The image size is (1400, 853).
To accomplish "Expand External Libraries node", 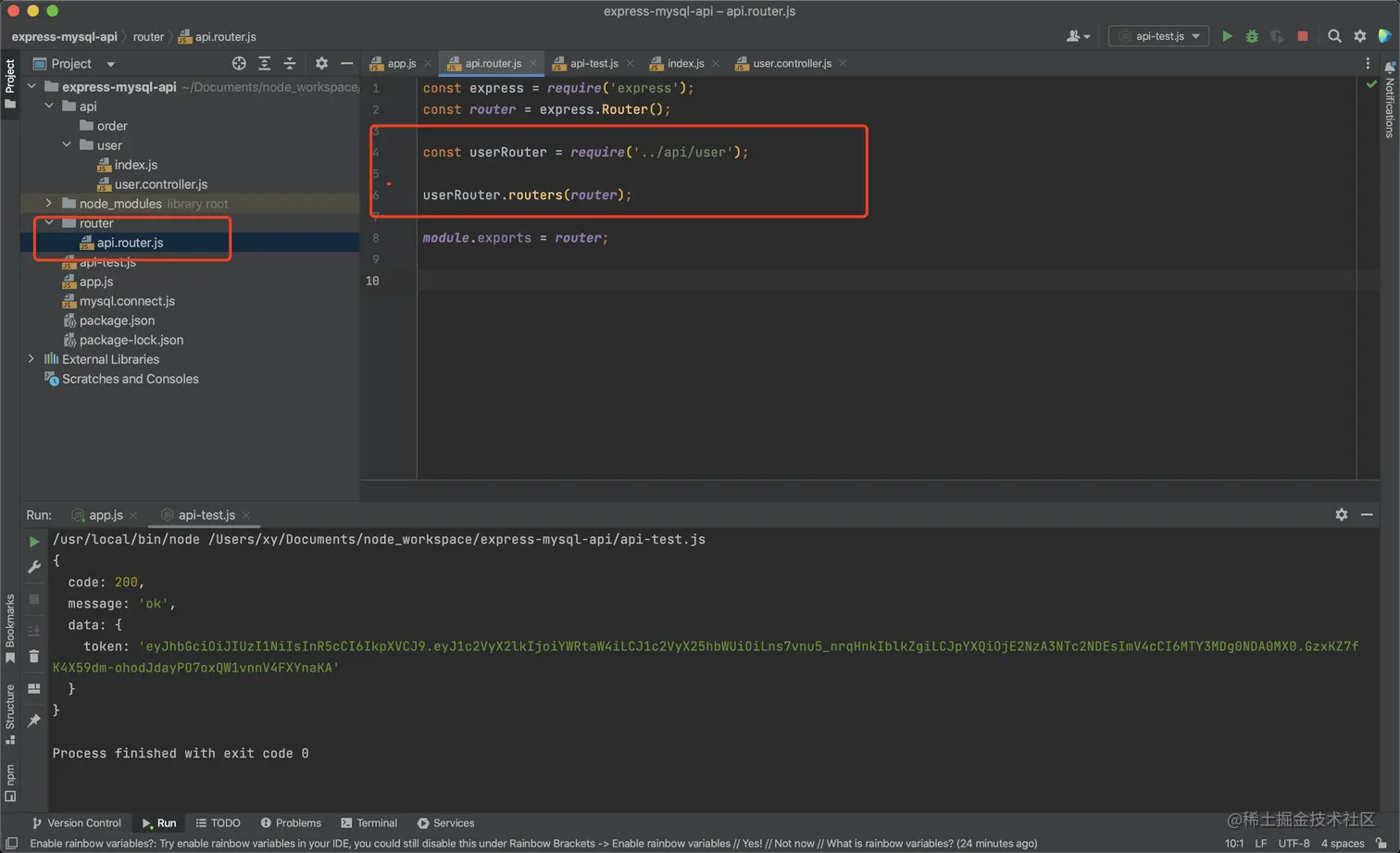I will pyautogui.click(x=31, y=358).
